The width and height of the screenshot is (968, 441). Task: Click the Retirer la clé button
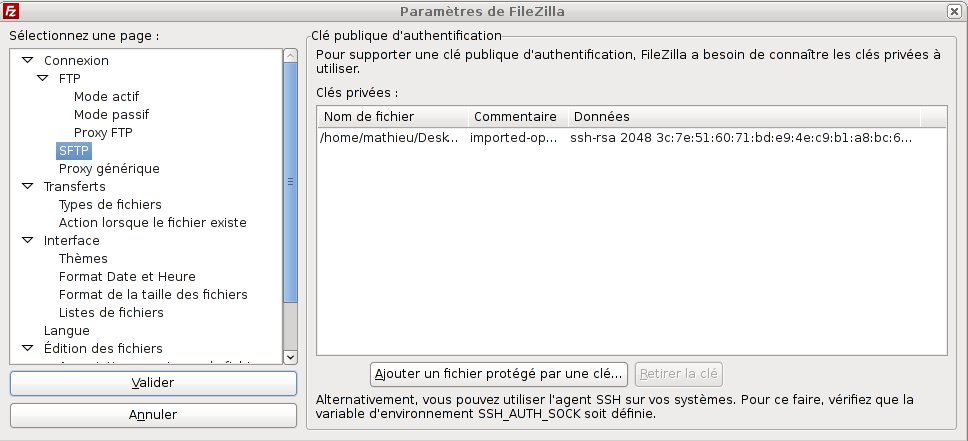(x=678, y=374)
